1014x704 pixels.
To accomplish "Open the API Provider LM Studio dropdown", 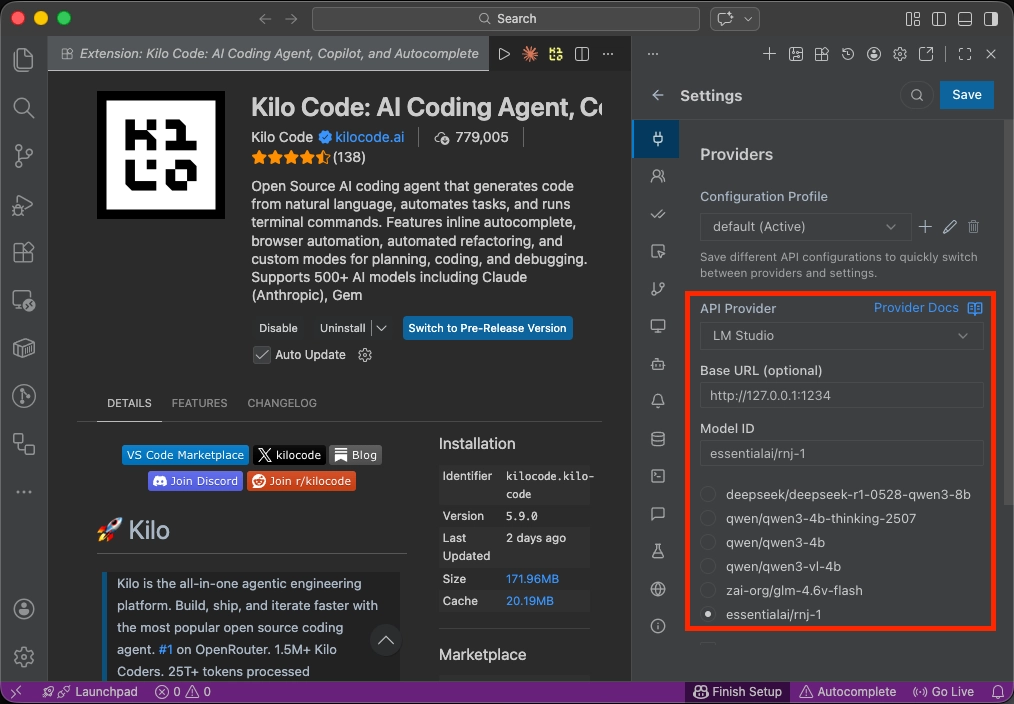I will 841,336.
